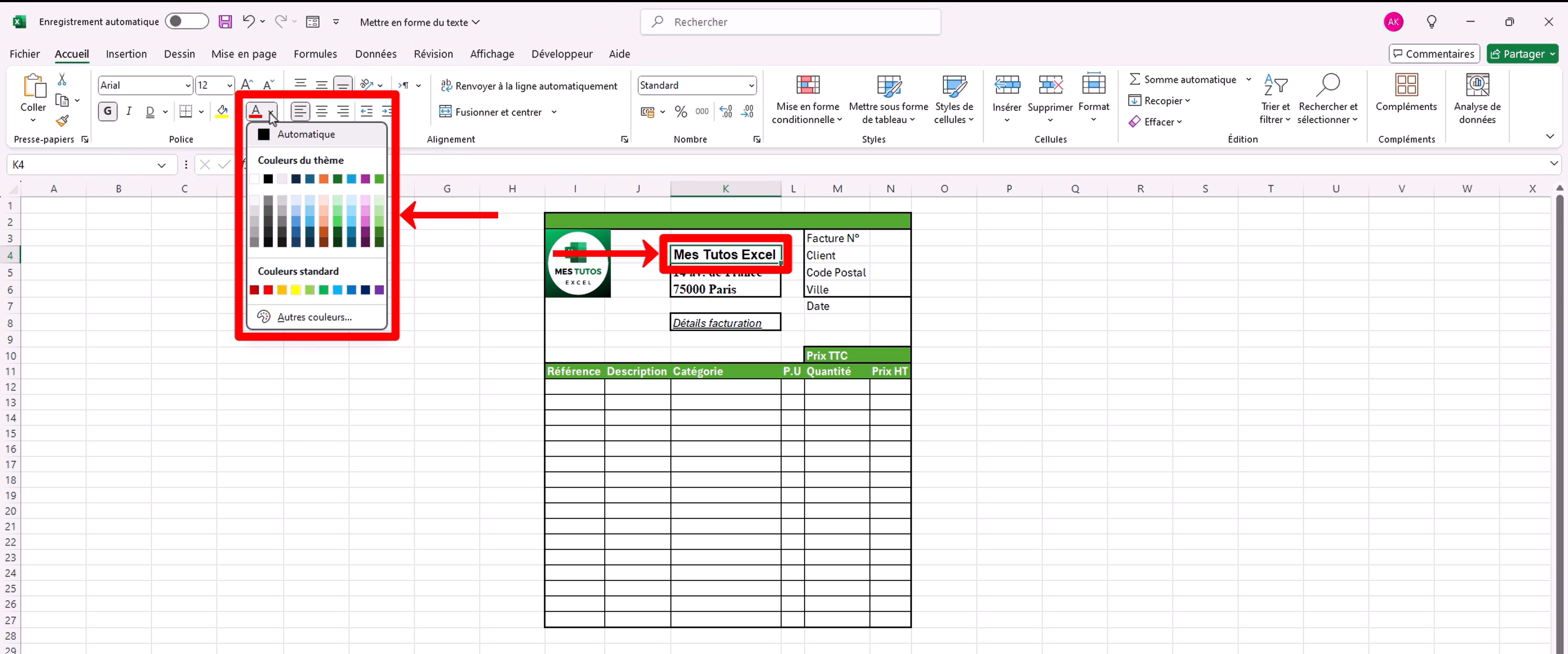Click the percent style icon
This screenshot has height=654, width=1568.
tap(681, 112)
